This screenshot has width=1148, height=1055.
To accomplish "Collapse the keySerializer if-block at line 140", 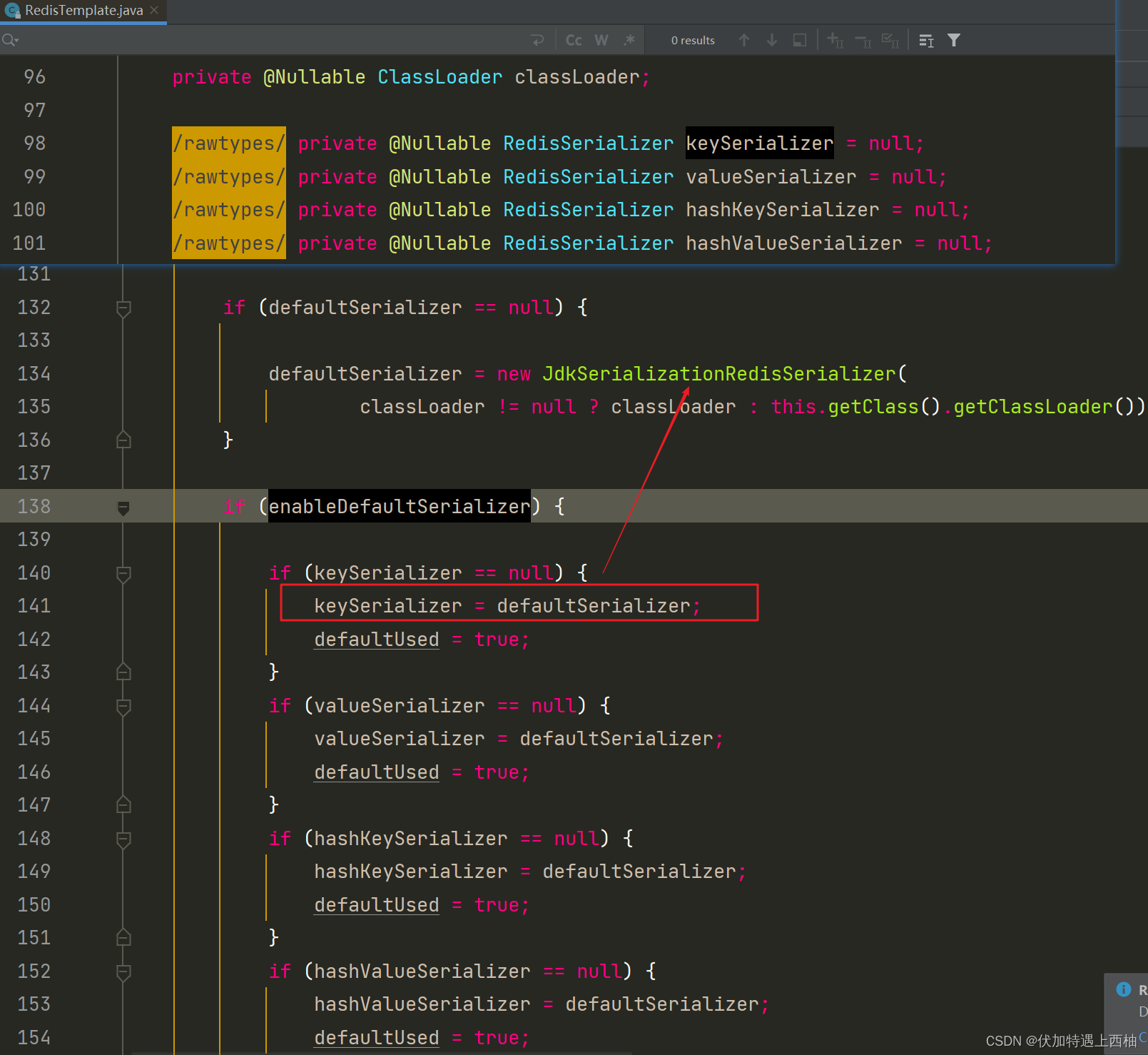I will (123, 574).
